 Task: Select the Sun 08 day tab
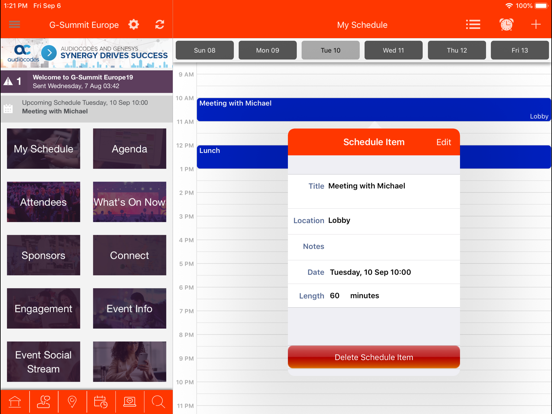tap(205, 50)
